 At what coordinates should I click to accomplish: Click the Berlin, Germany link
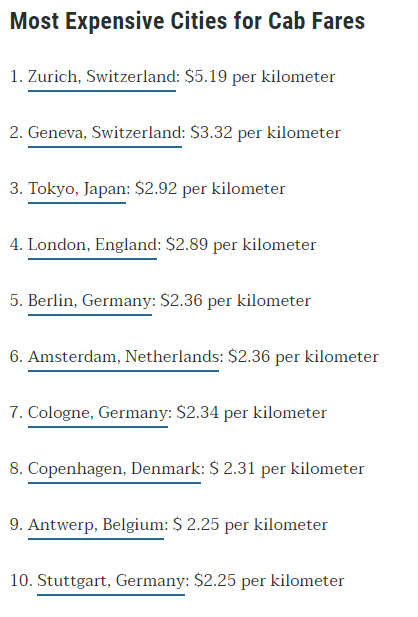click(x=90, y=301)
